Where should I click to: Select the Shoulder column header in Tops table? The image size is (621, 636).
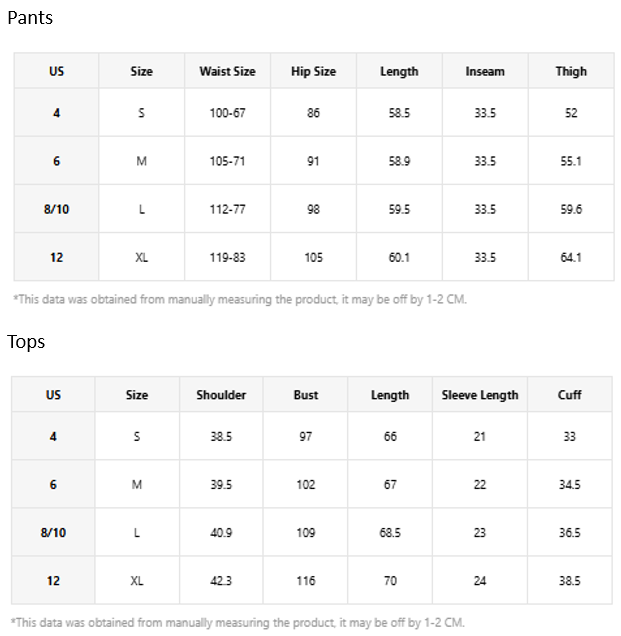(x=221, y=395)
